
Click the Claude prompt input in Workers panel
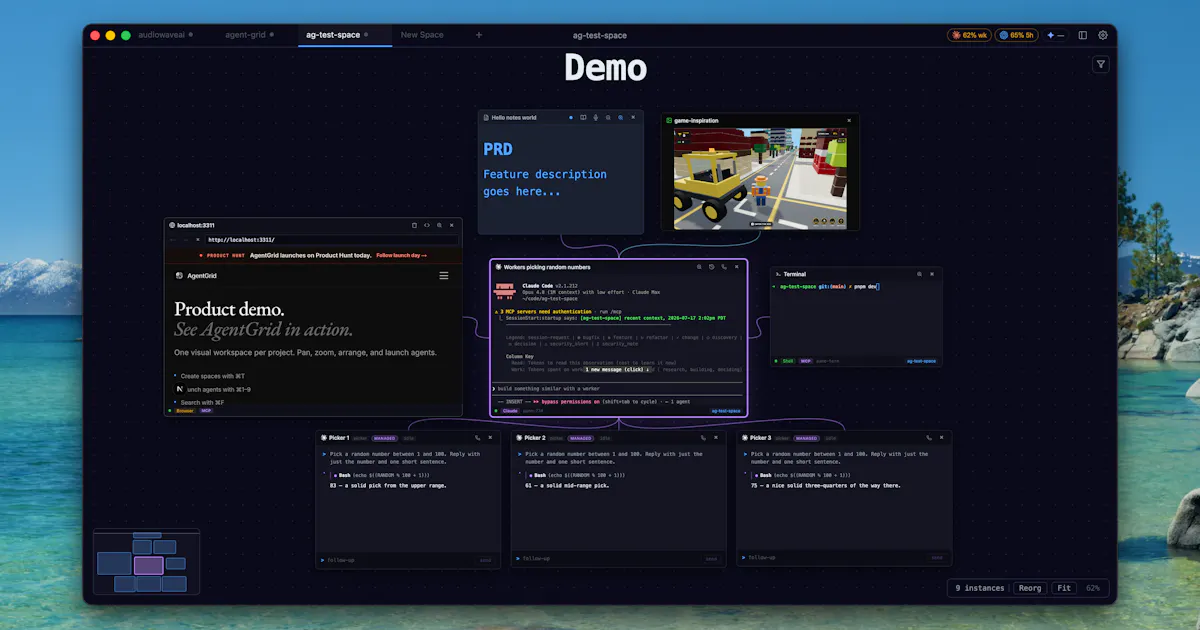coord(618,388)
